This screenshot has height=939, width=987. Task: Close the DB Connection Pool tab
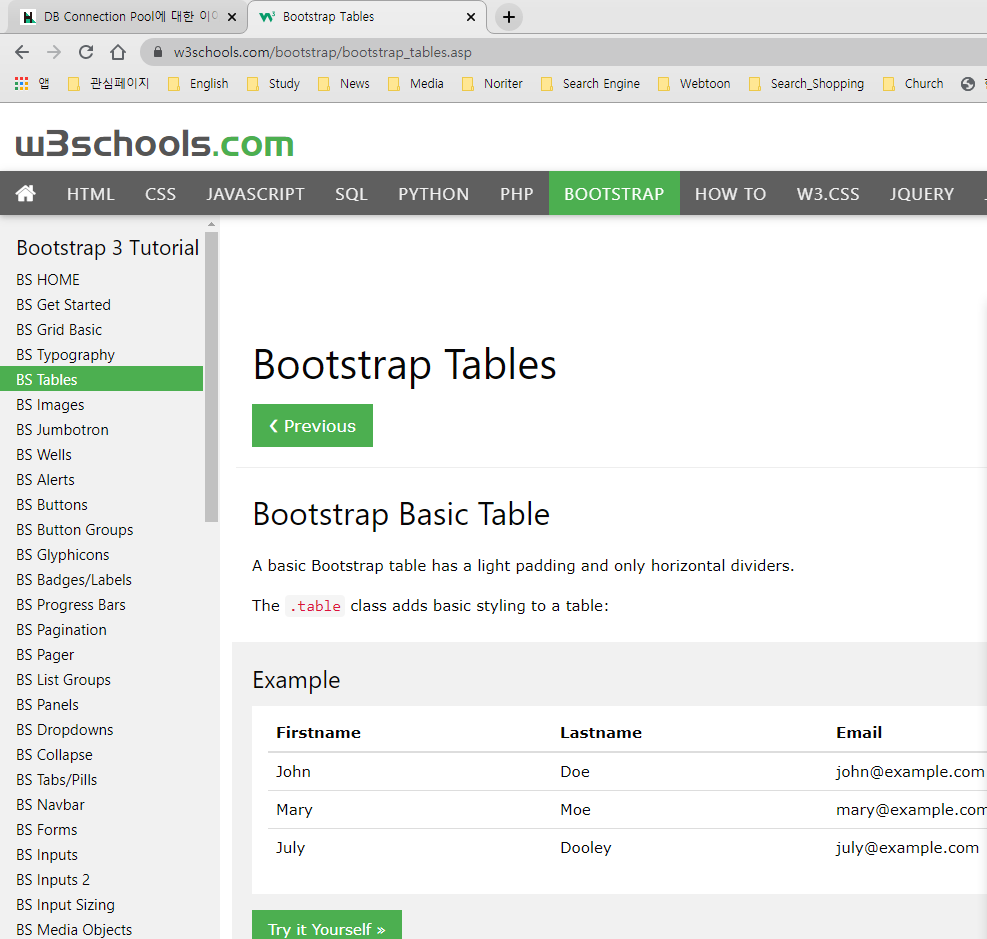pos(232,17)
